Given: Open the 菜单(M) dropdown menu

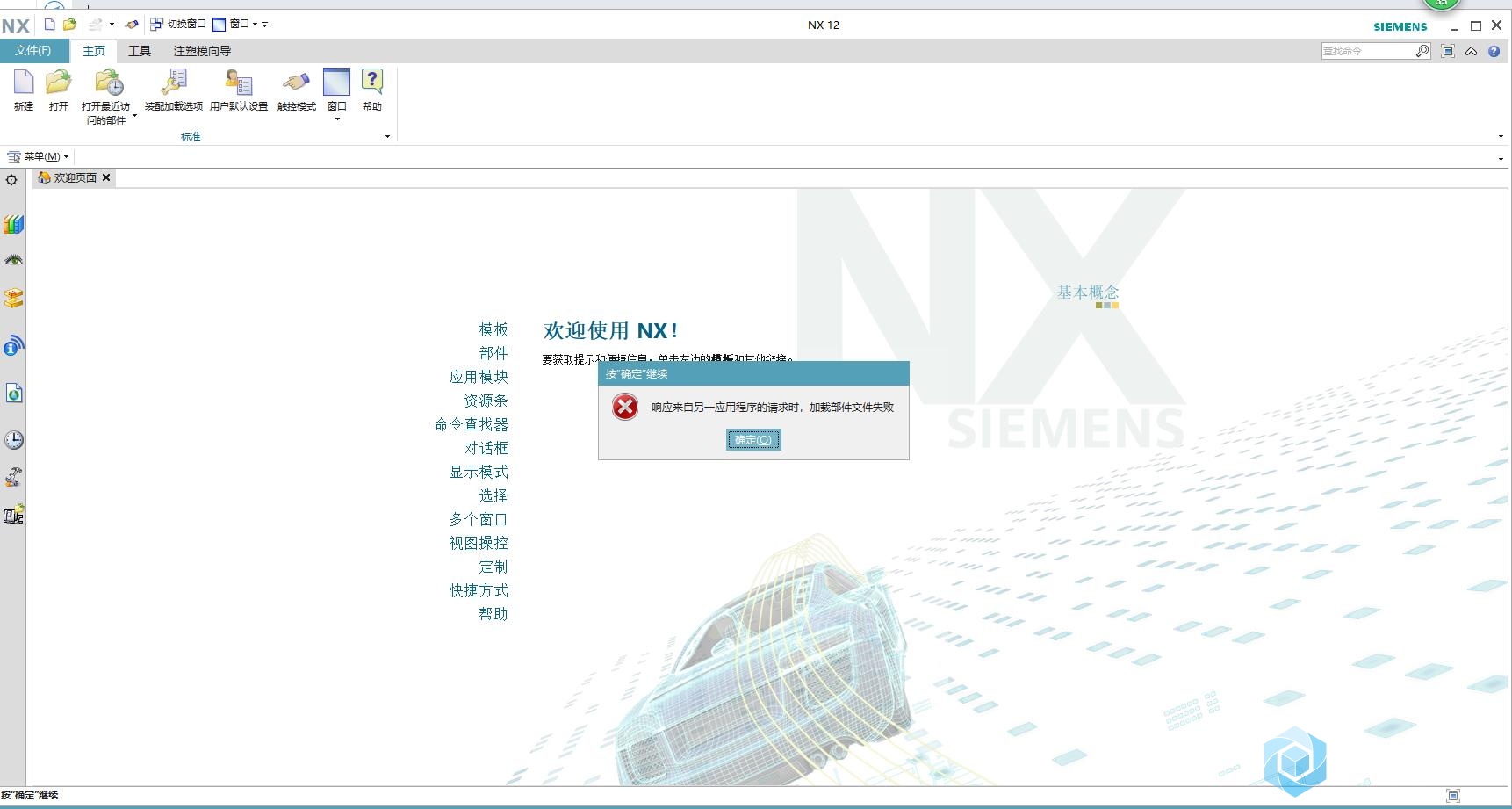Looking at the screenshot, I should [38, 156].
